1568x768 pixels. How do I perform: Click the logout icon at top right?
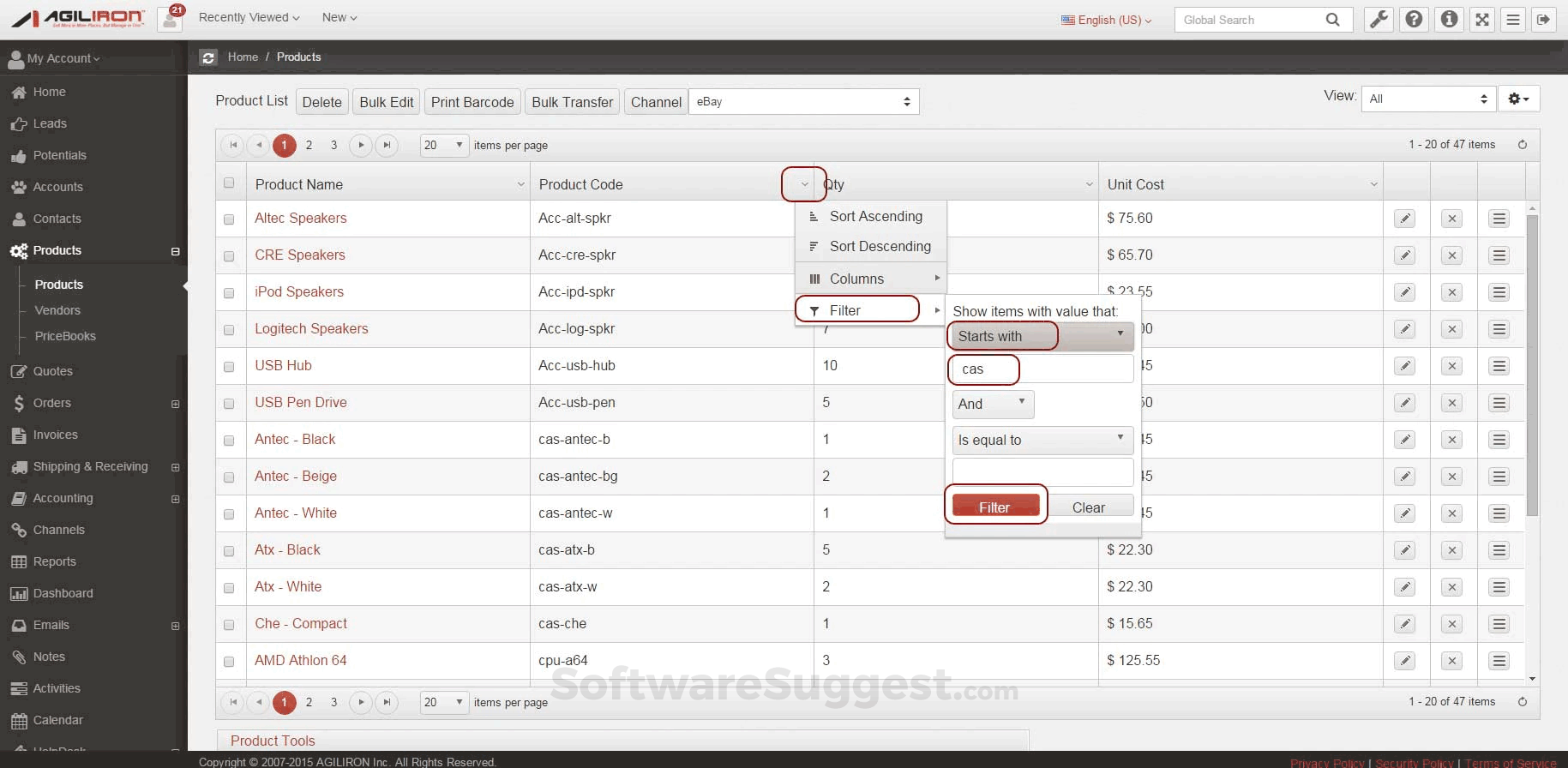(1543, 20)
